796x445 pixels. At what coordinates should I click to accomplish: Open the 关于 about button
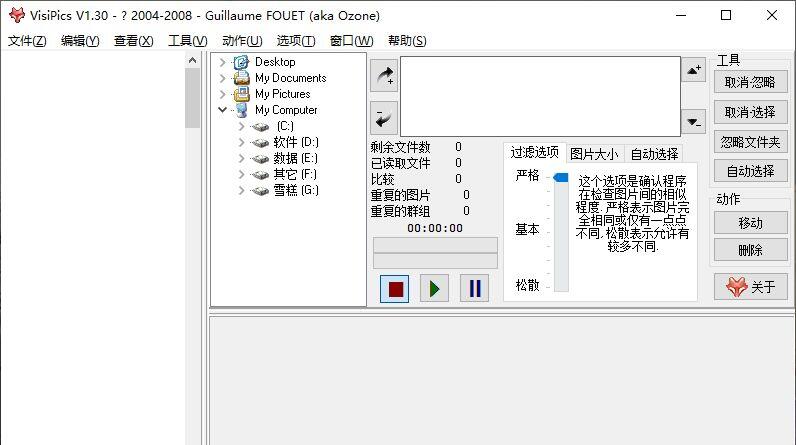750,287
